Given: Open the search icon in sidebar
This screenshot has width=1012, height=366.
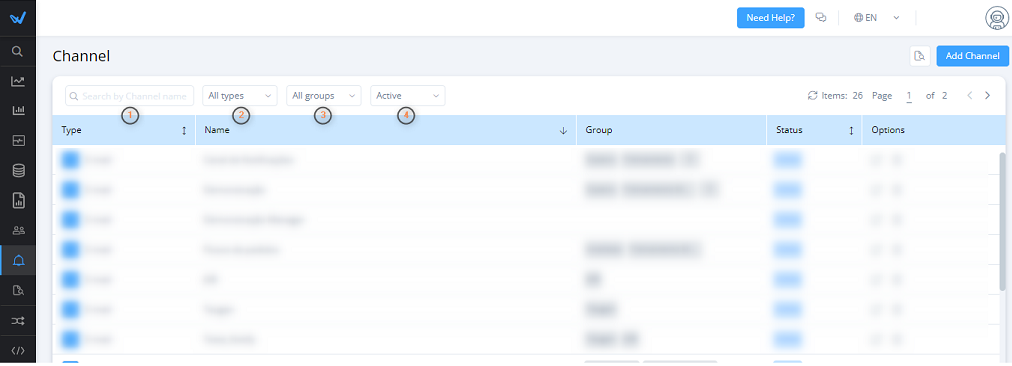Looking at the screenshot, I should click(x=18, y=51).
